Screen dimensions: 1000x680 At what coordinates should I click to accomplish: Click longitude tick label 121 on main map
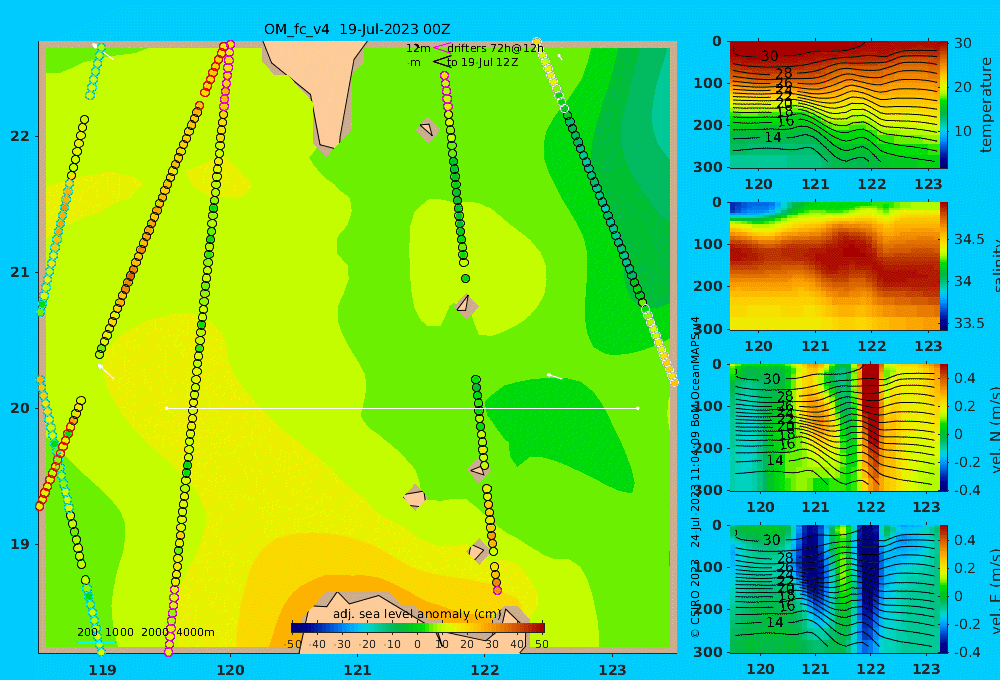(x=357, y=670)
